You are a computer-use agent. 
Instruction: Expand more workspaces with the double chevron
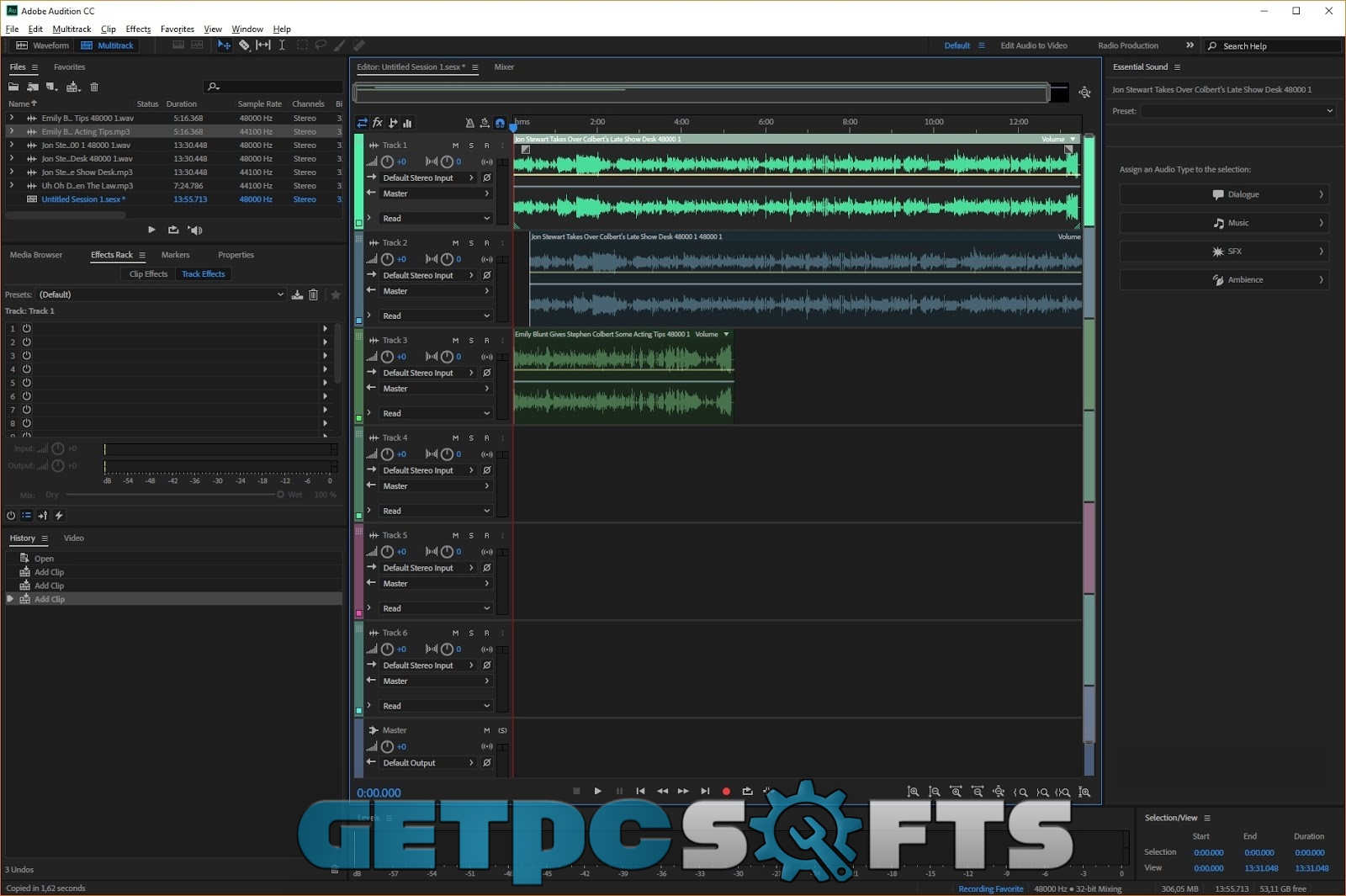point(1190,45)
